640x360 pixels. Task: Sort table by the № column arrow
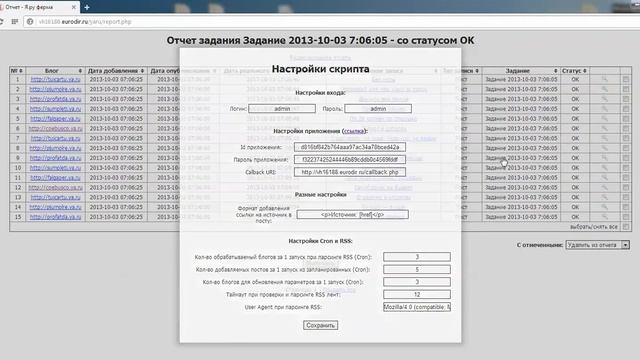tap(20, 71)
